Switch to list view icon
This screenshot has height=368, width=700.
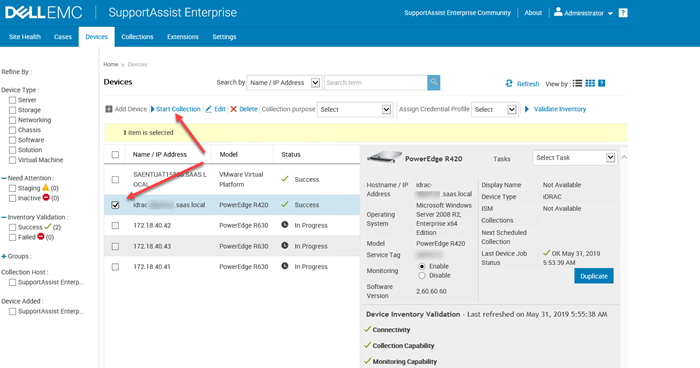coord(577,84)
